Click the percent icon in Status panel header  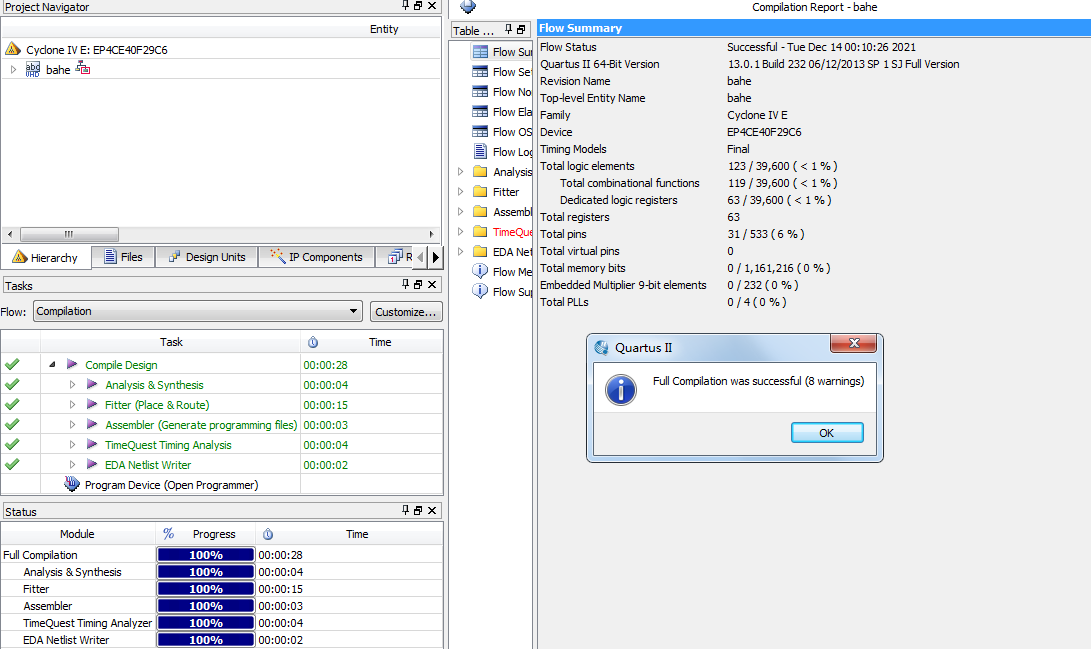[168, 534]
